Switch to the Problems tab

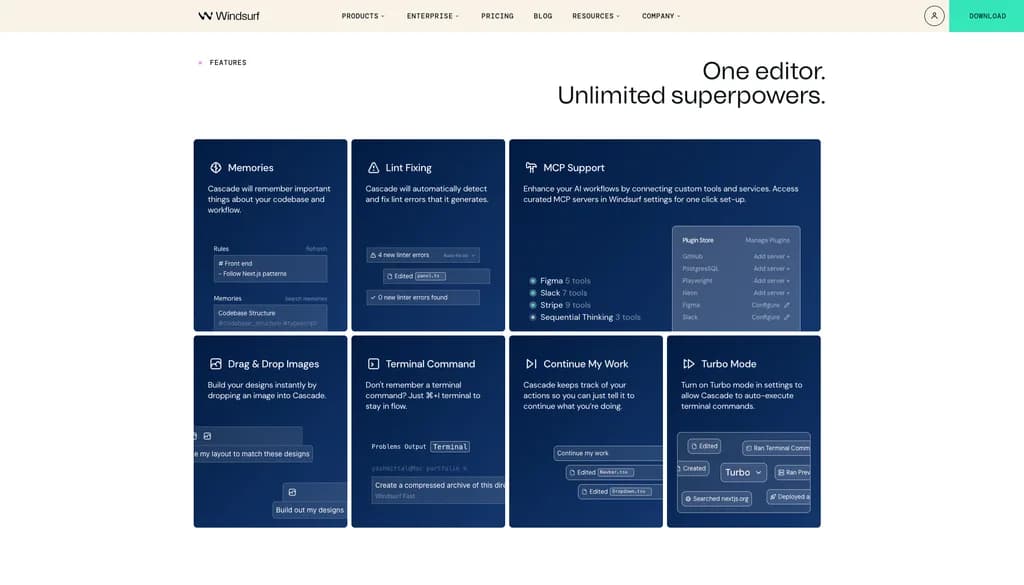tap(385, 447)
